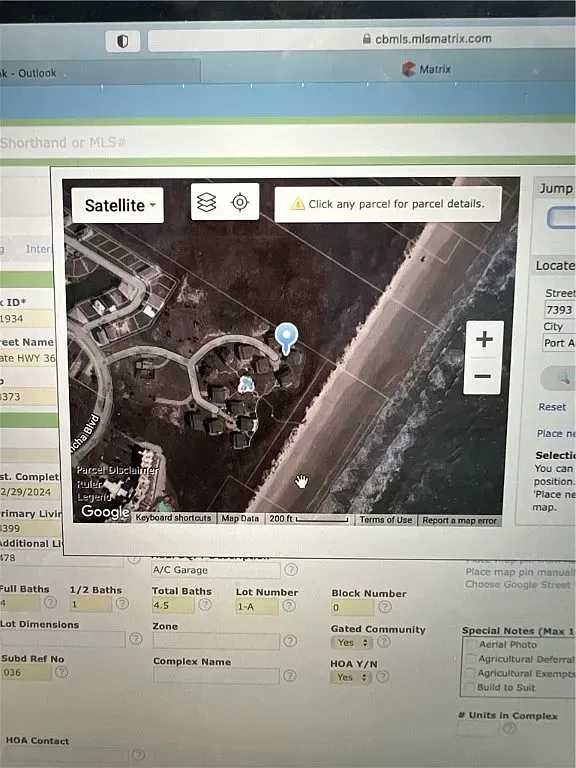Viewport: 576px width, 768px height.
Task: Click the Block Number field showing 0
Action: tap(352, 608)
